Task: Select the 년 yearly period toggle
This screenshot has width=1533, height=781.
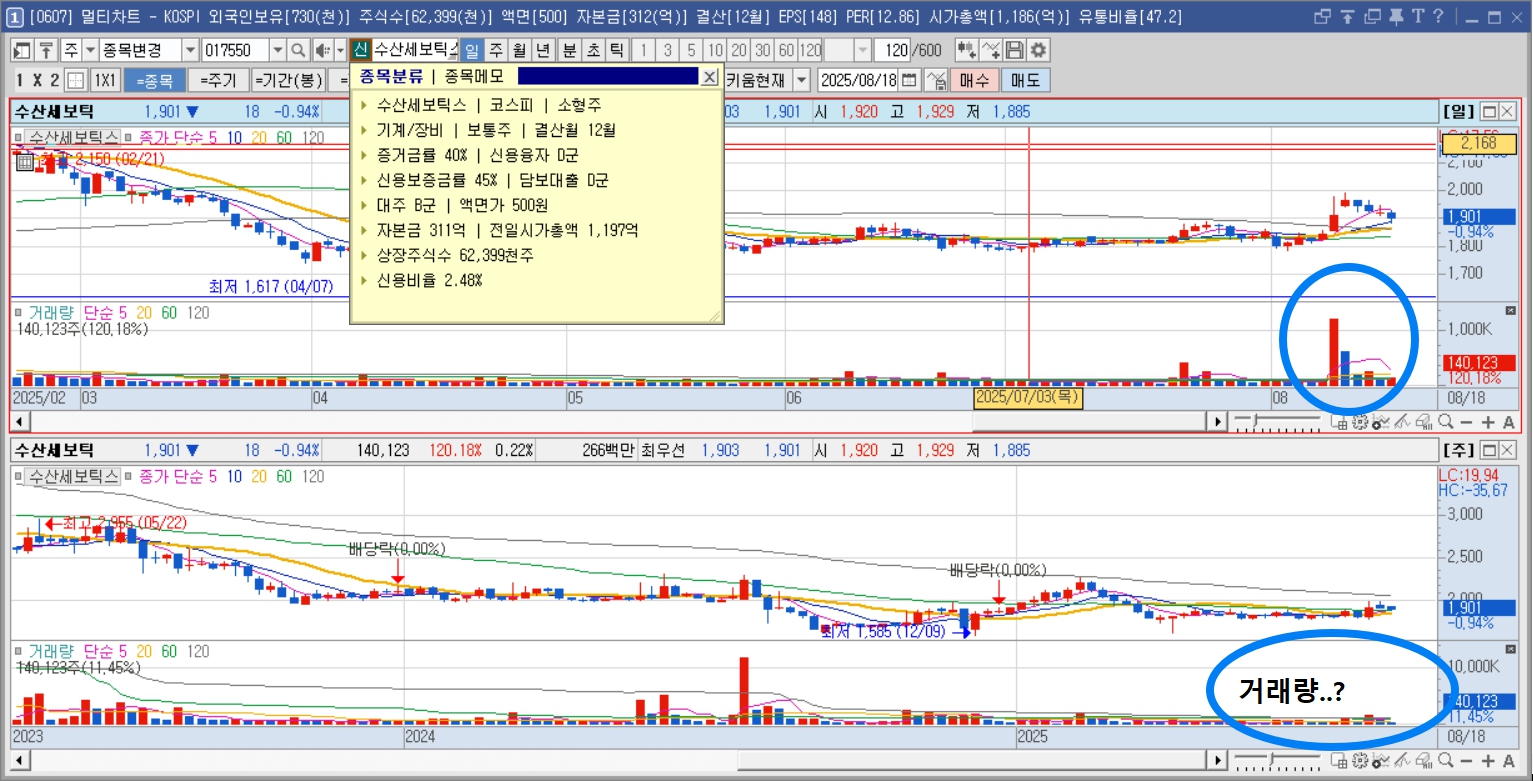Action: click(543, 50)
